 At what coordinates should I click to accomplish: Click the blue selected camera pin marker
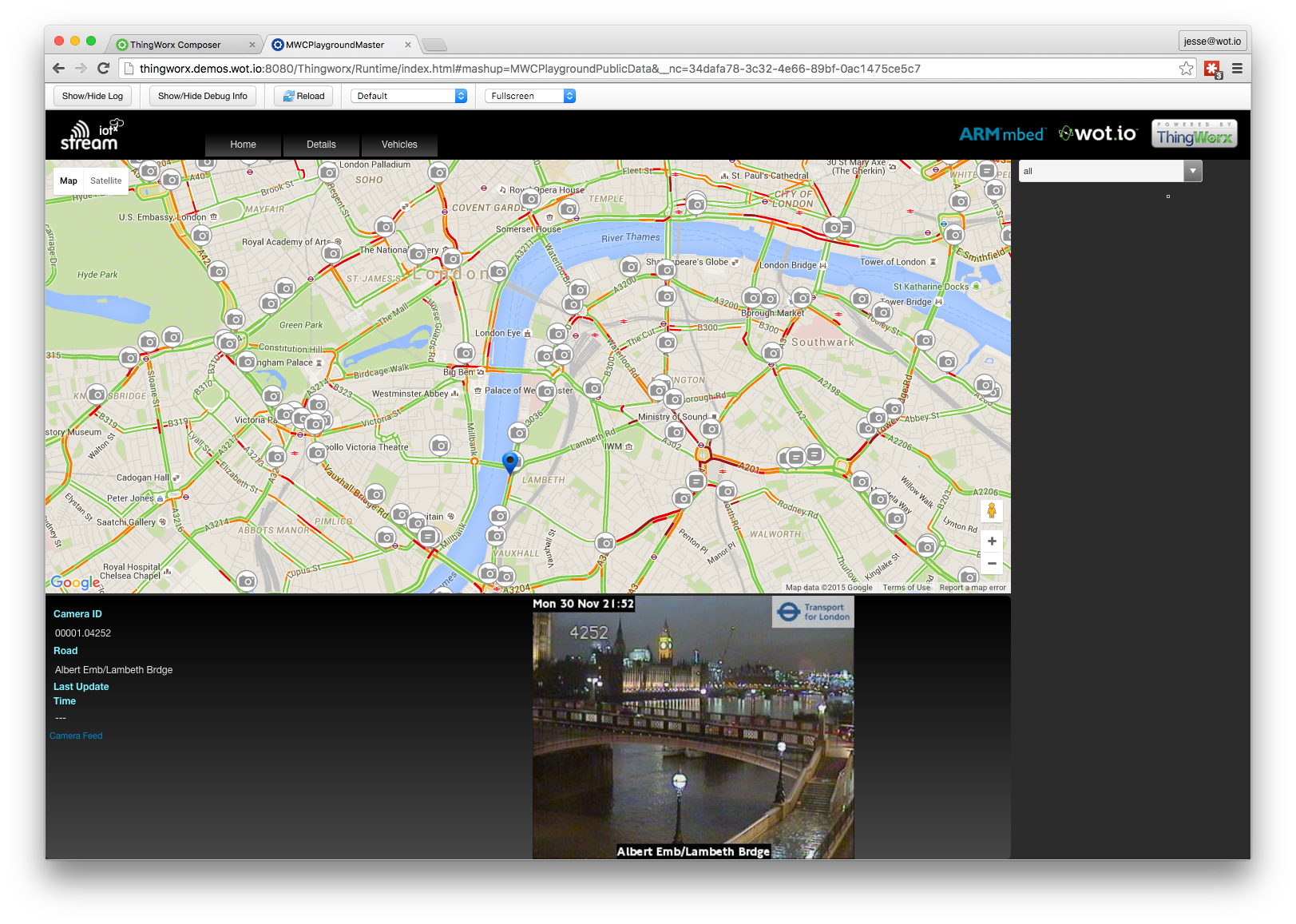pos(510,462)
